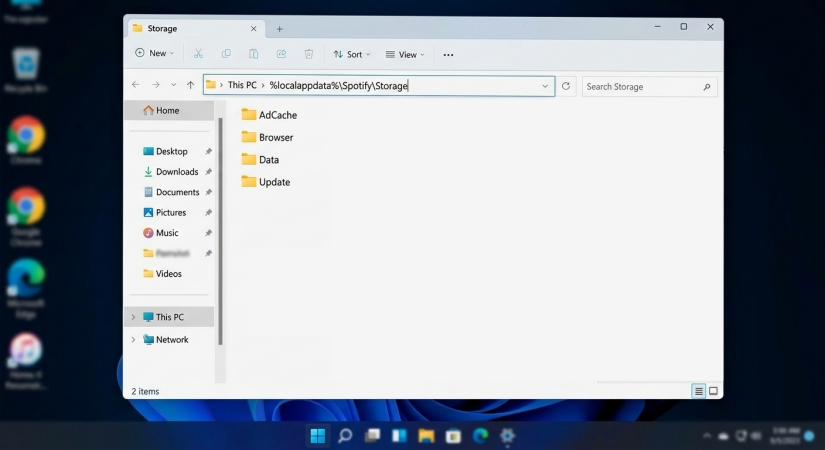825x450 pixels.
Task: Click the search magnifier icon
Action: click(x=707, y=87)
